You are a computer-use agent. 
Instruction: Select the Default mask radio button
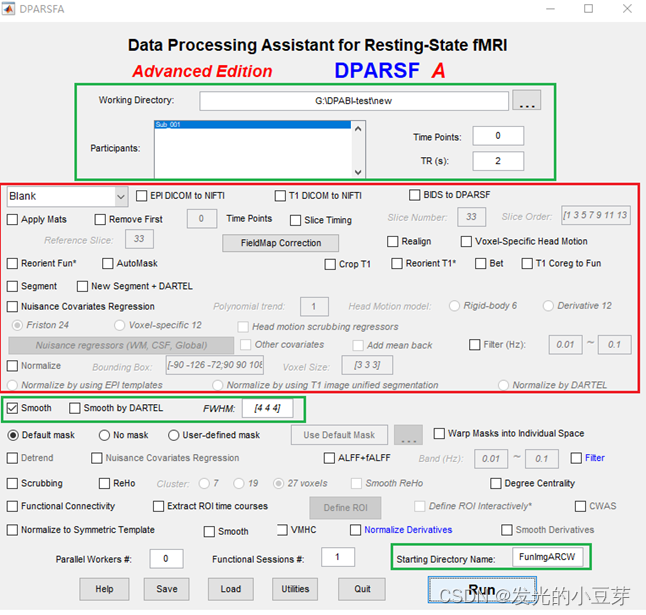click(13, 435)
